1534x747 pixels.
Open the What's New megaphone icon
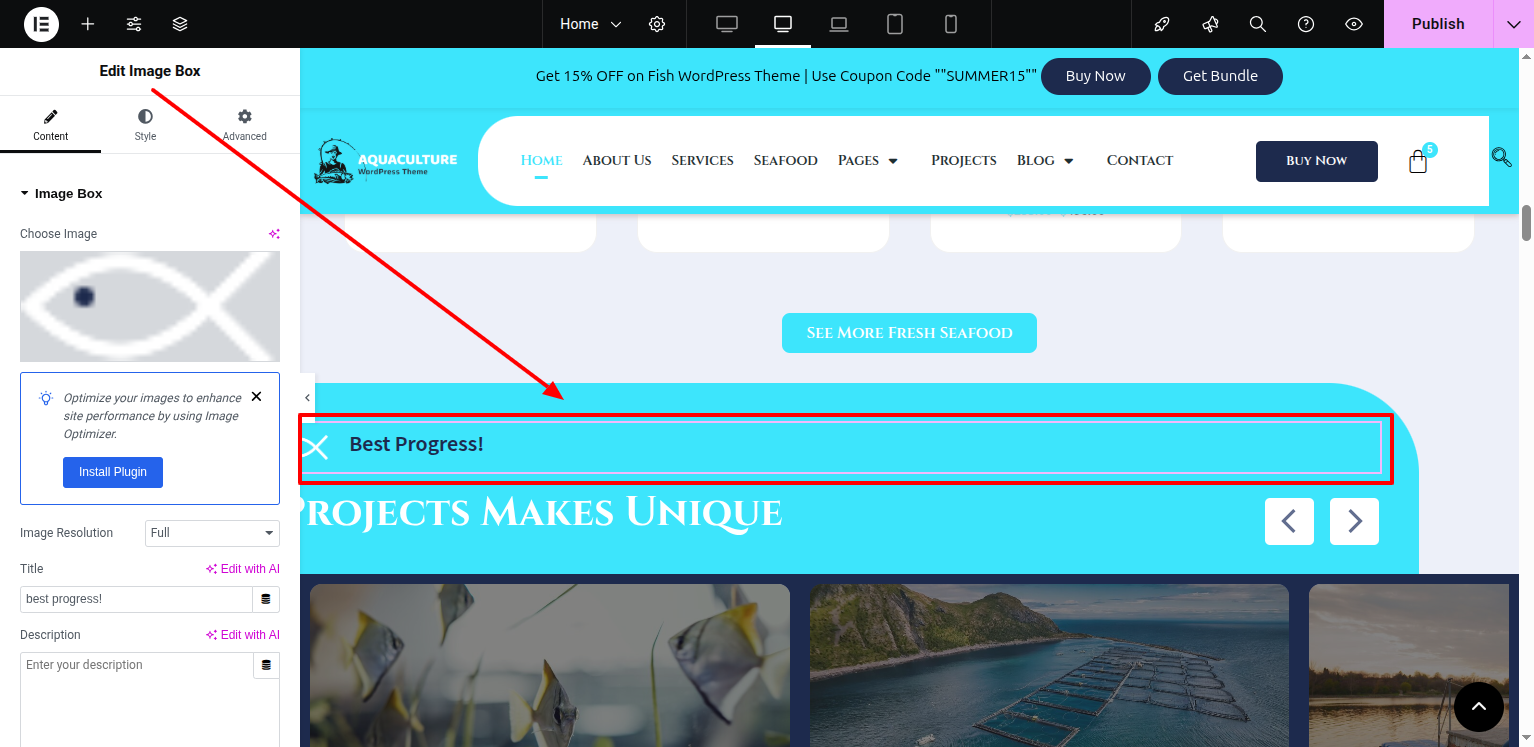[x=1210, y=24]
